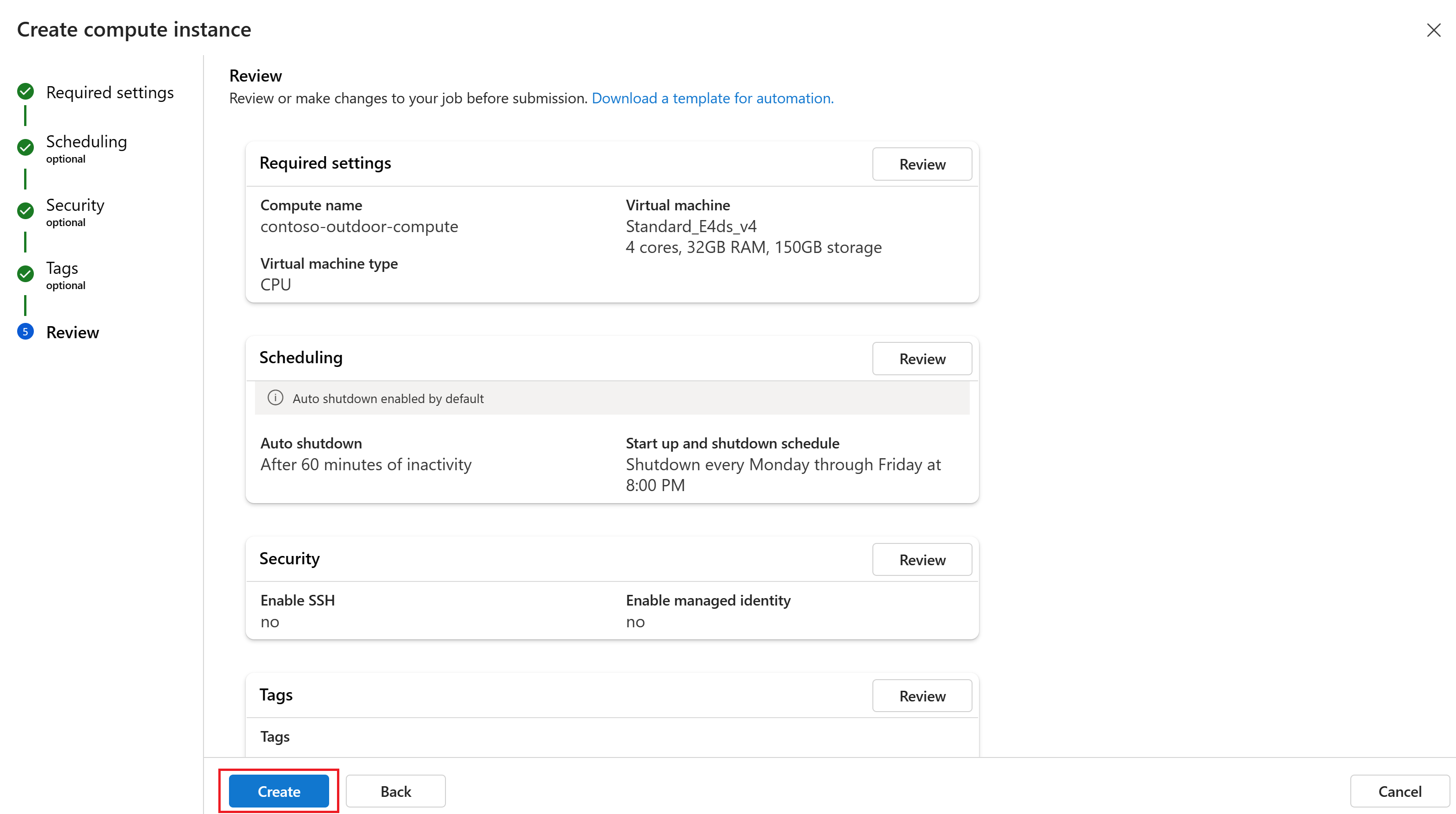Image resolution: width=1456 pixels, height=814 pixels.
Task: Select the Security optional step
Action: (75, 205)
